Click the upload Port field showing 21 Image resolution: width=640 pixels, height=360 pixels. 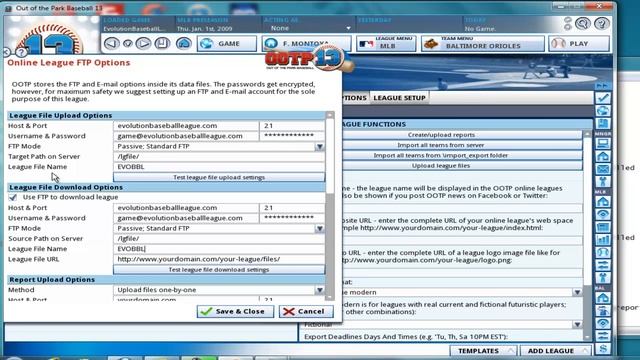292,126
